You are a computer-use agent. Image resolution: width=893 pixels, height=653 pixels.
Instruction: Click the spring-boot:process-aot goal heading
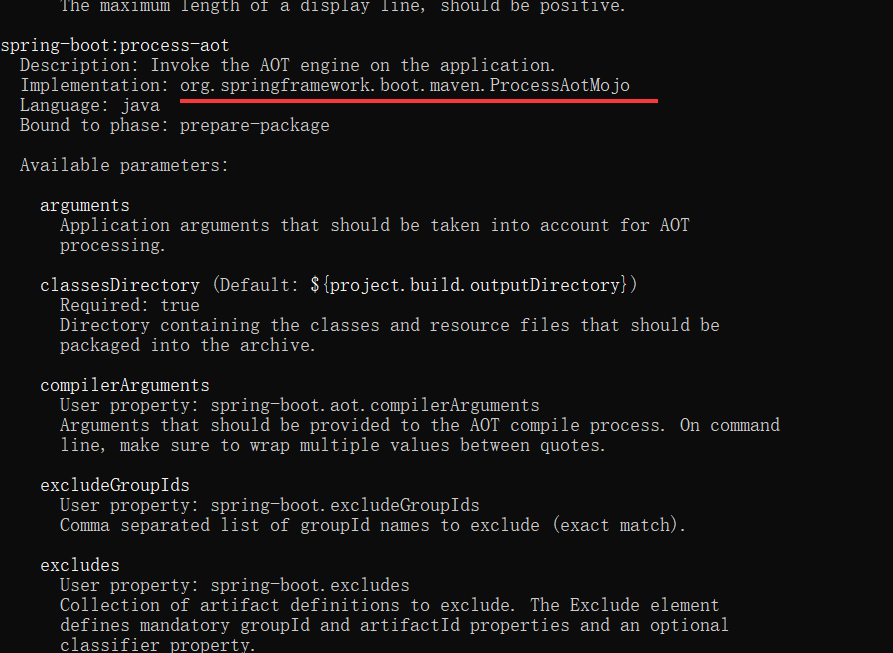coord(115,46)
